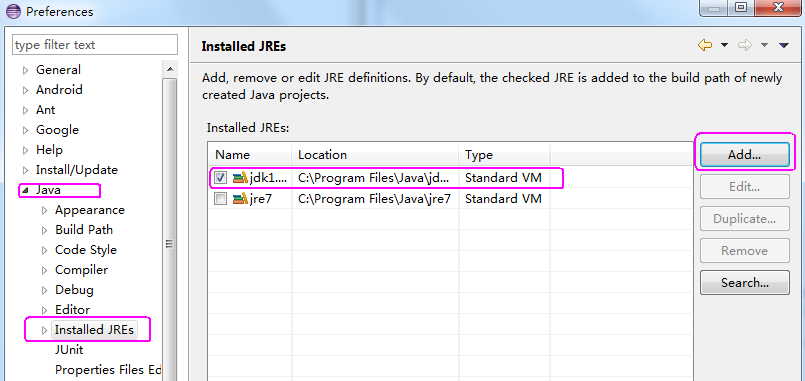Expand the Editor node

click(x=45, y=311)
